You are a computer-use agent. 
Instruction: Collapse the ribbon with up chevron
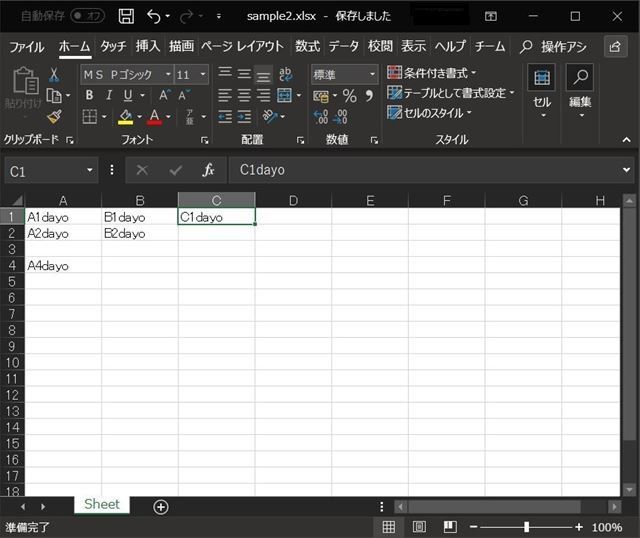point(626,140)
